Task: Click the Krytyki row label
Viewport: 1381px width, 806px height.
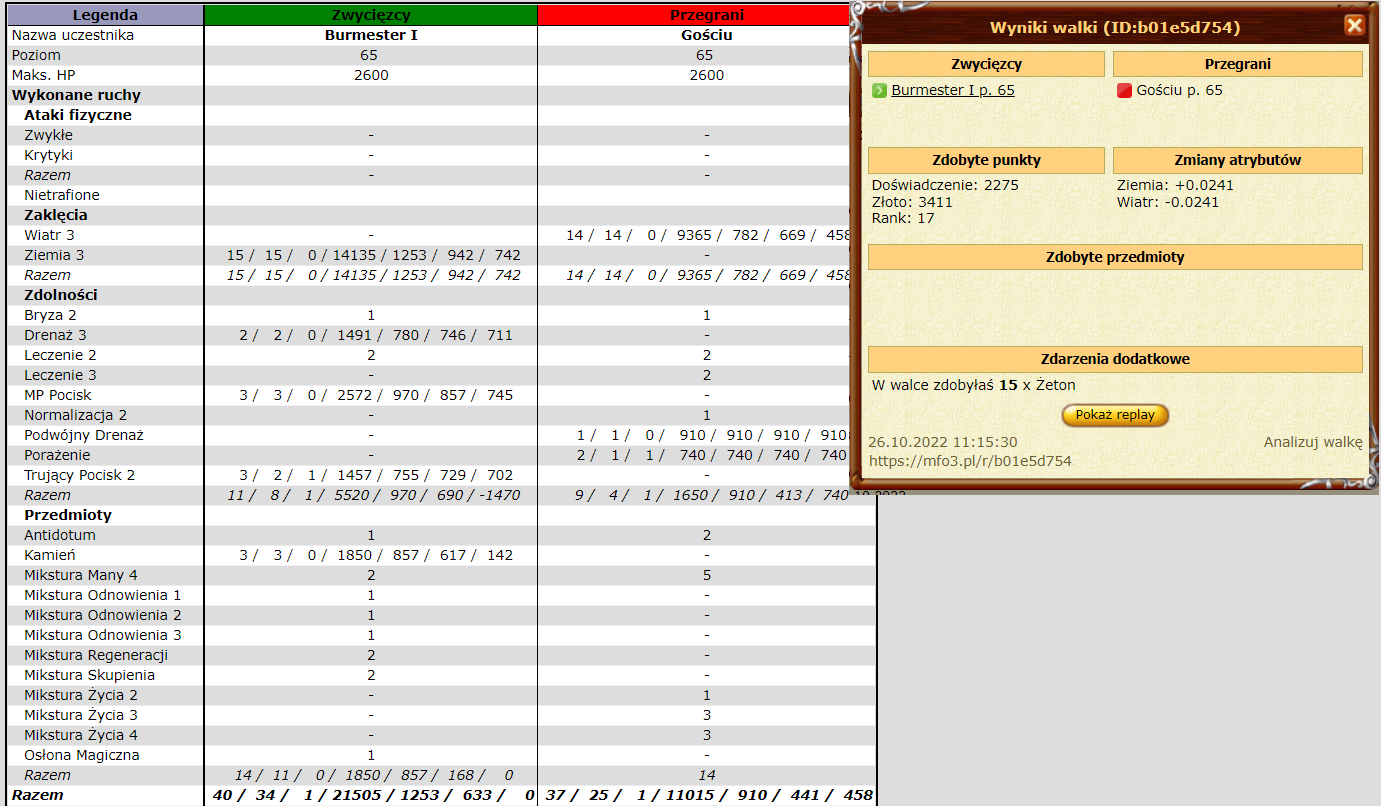Action: 48,155
